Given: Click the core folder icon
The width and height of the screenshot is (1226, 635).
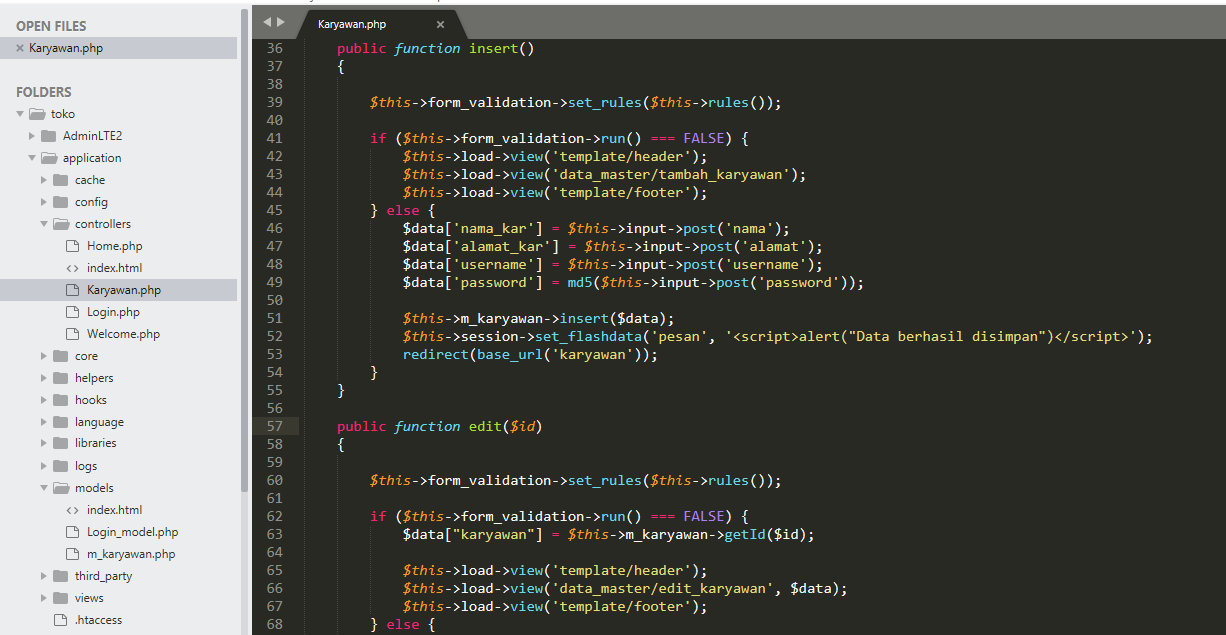Looking at the screenshot, I should 61,356.
